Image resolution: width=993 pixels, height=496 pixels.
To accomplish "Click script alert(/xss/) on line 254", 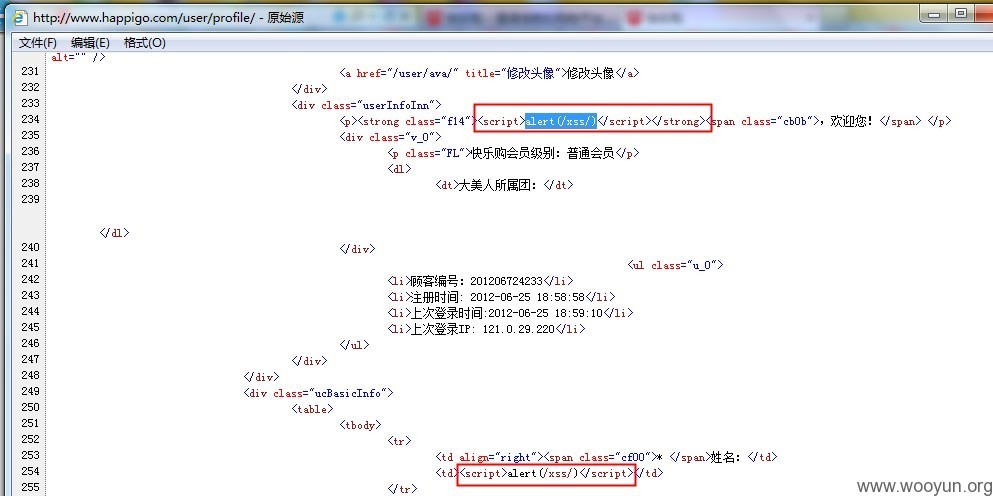I will tap(546, 473).
